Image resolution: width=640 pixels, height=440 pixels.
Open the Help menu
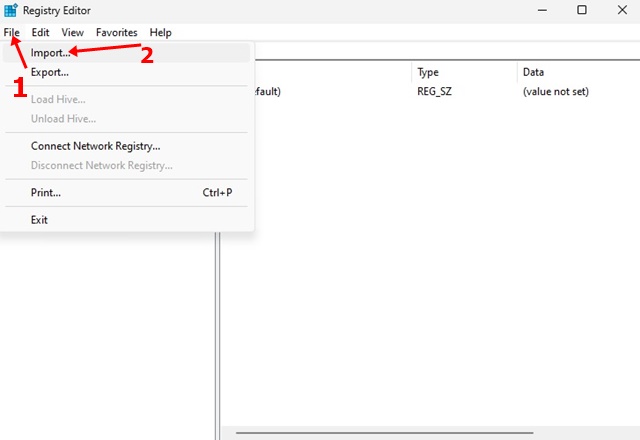160,32
